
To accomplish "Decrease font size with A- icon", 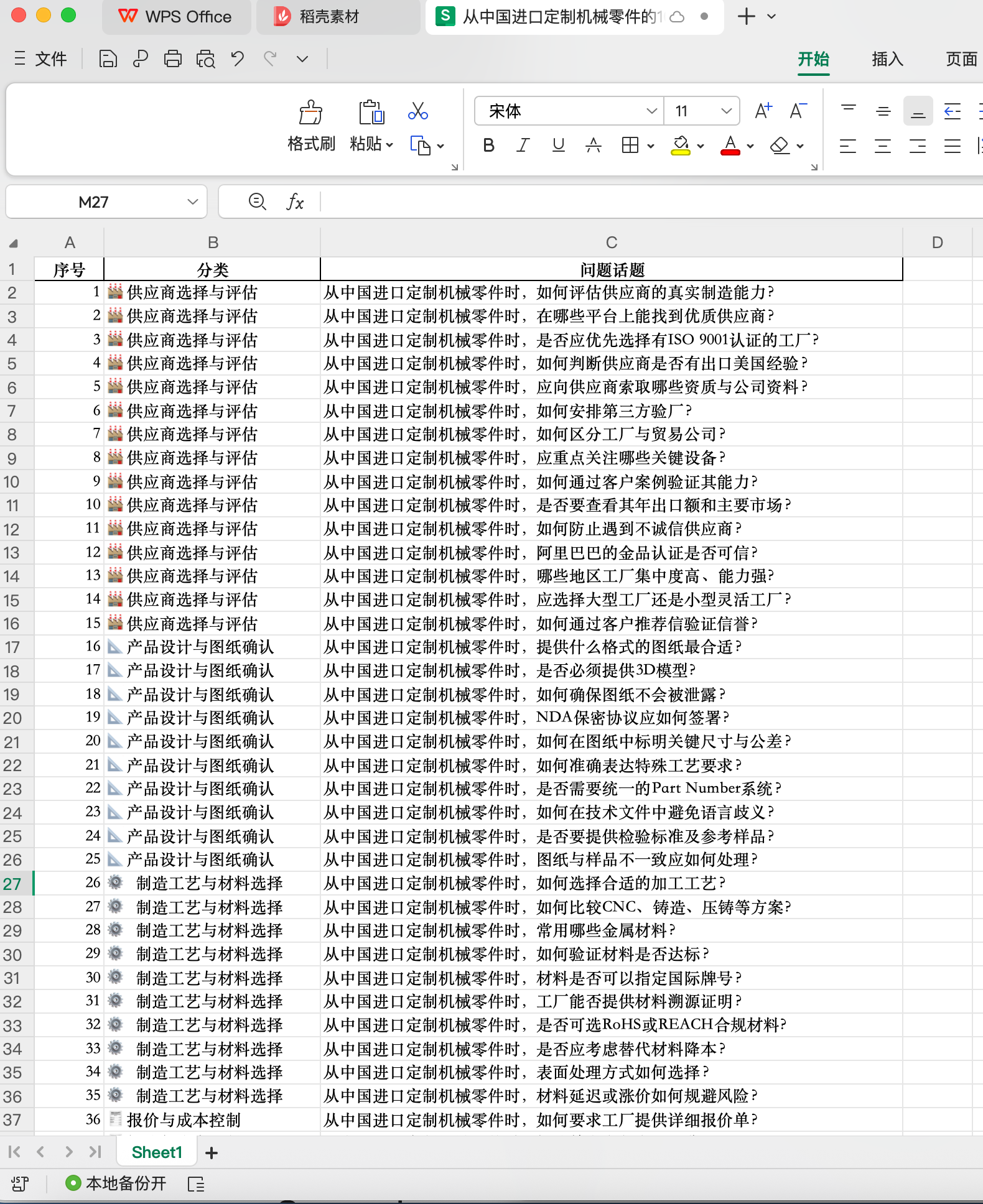I will (x=798, y=111).
